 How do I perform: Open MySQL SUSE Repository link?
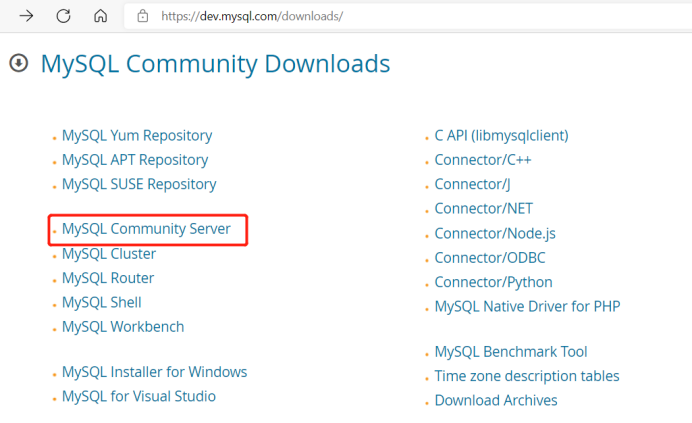pyautogui.click(x=139, y=184)
